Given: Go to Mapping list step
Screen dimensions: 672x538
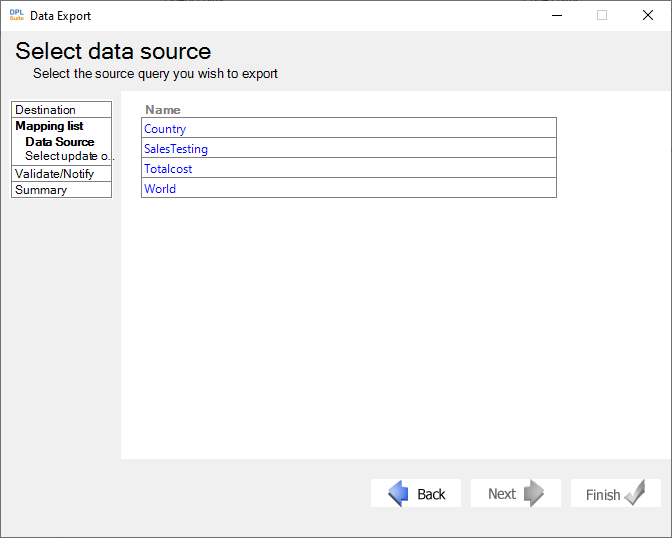Looking at the screenshot, I should click(49, 126).
